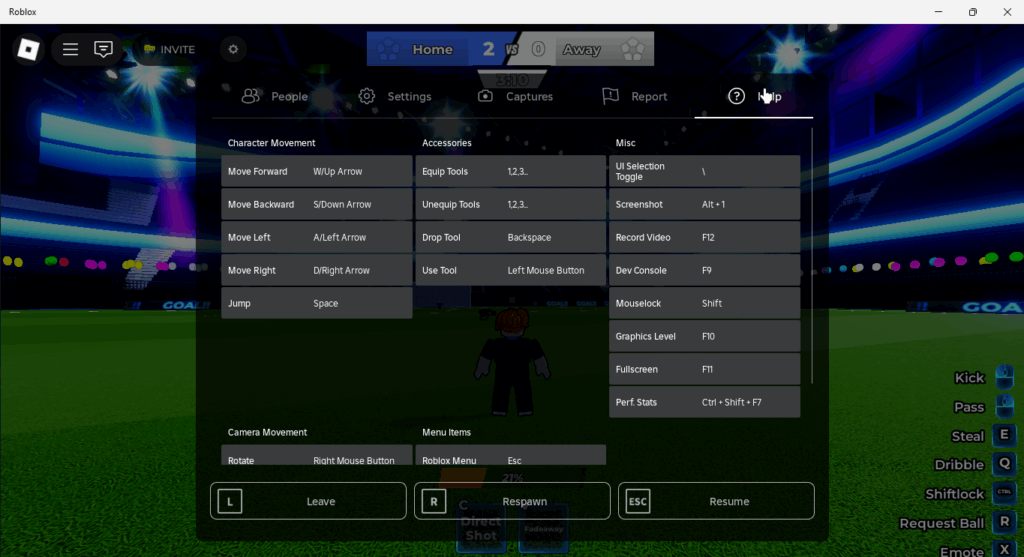Screen dimensions: 1024x557
Task: Click the Screenshot Alt+1 row
Action: point(705,204)
